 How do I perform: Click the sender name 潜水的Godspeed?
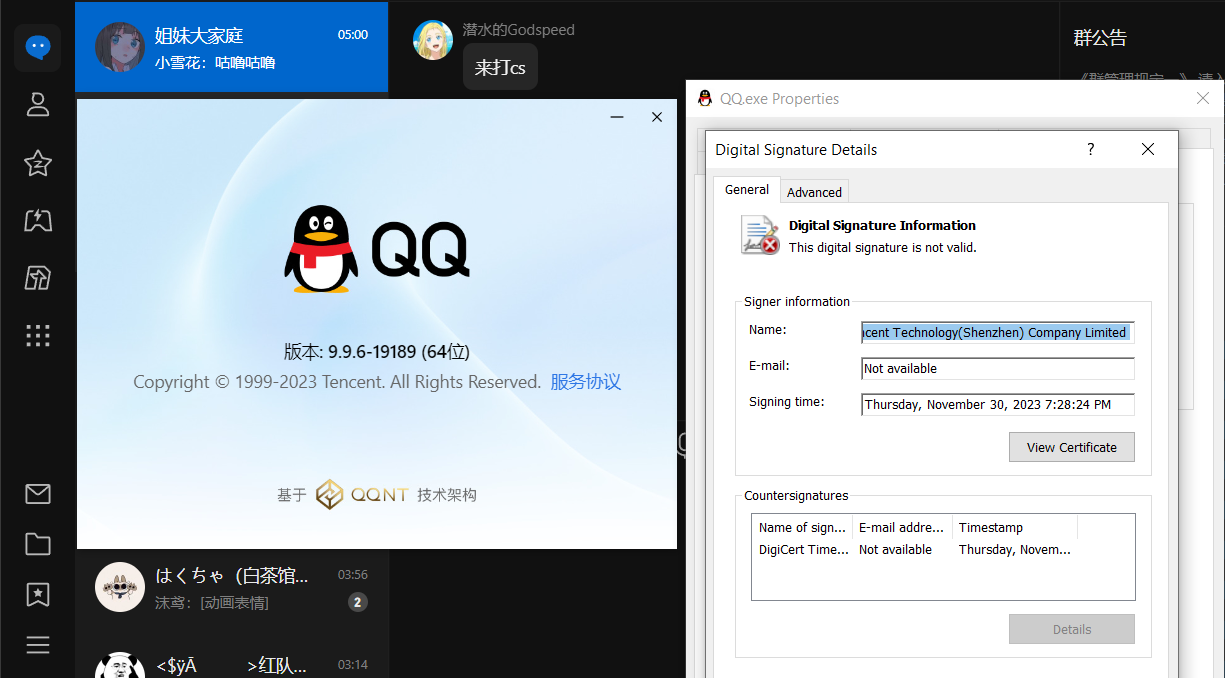(518, 30)
